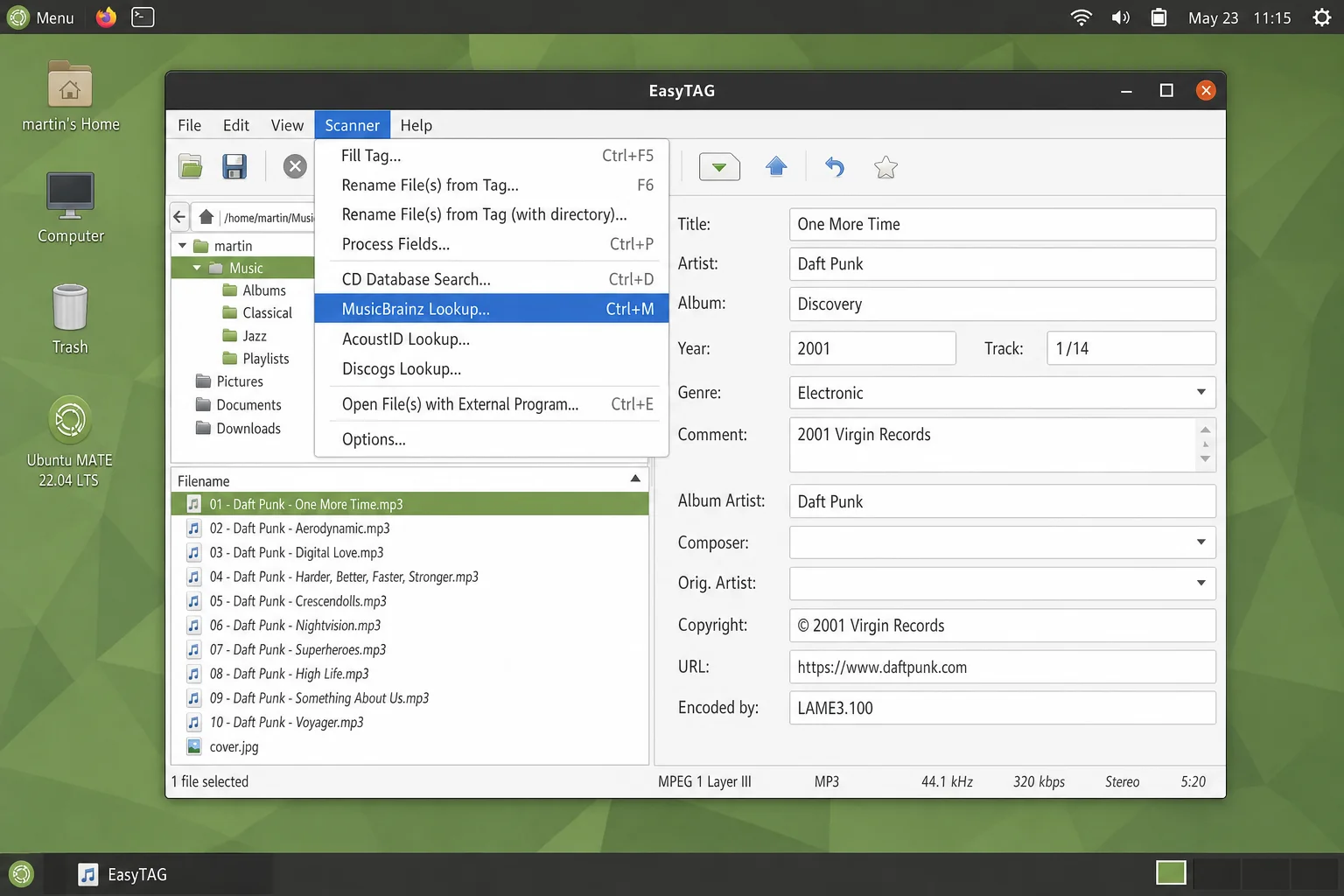
Task: Select the green workspace switcher box
Action: pyautogui.click(x=1171, y=873)
